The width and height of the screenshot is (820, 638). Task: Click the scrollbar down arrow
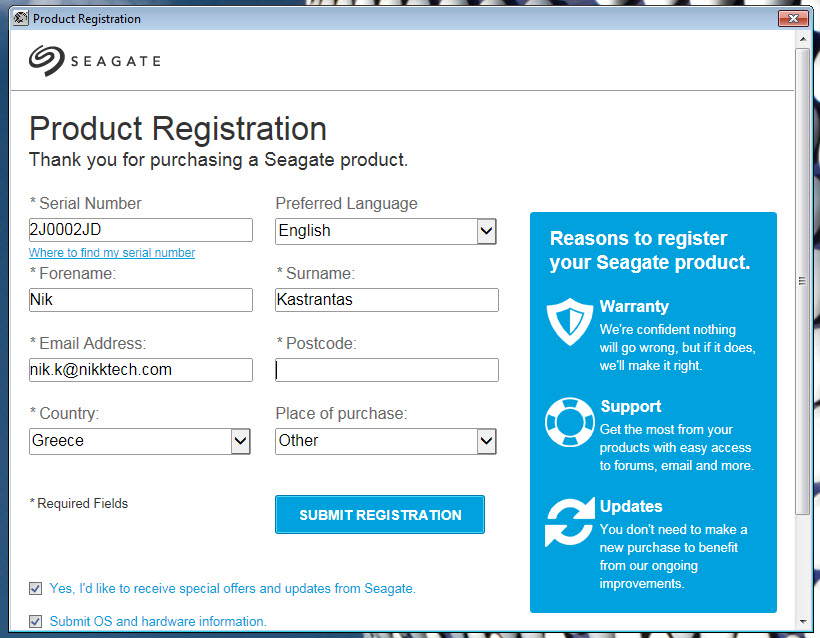click(x=803, y=622)
